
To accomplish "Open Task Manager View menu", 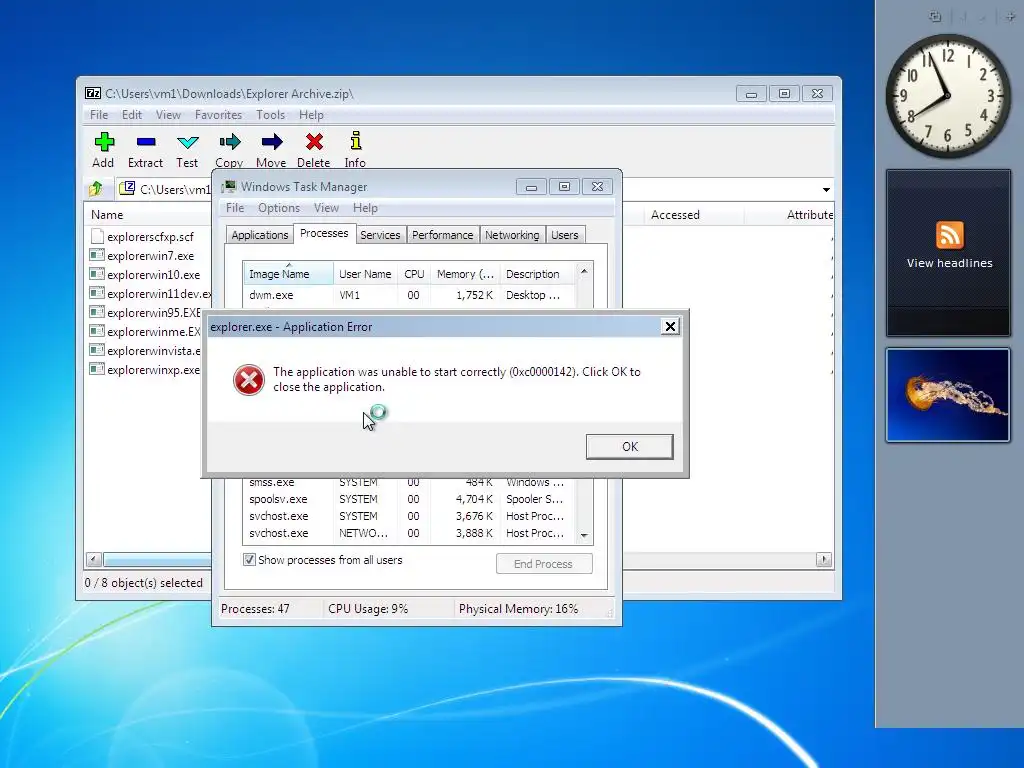I will click(x=326, y=208).
